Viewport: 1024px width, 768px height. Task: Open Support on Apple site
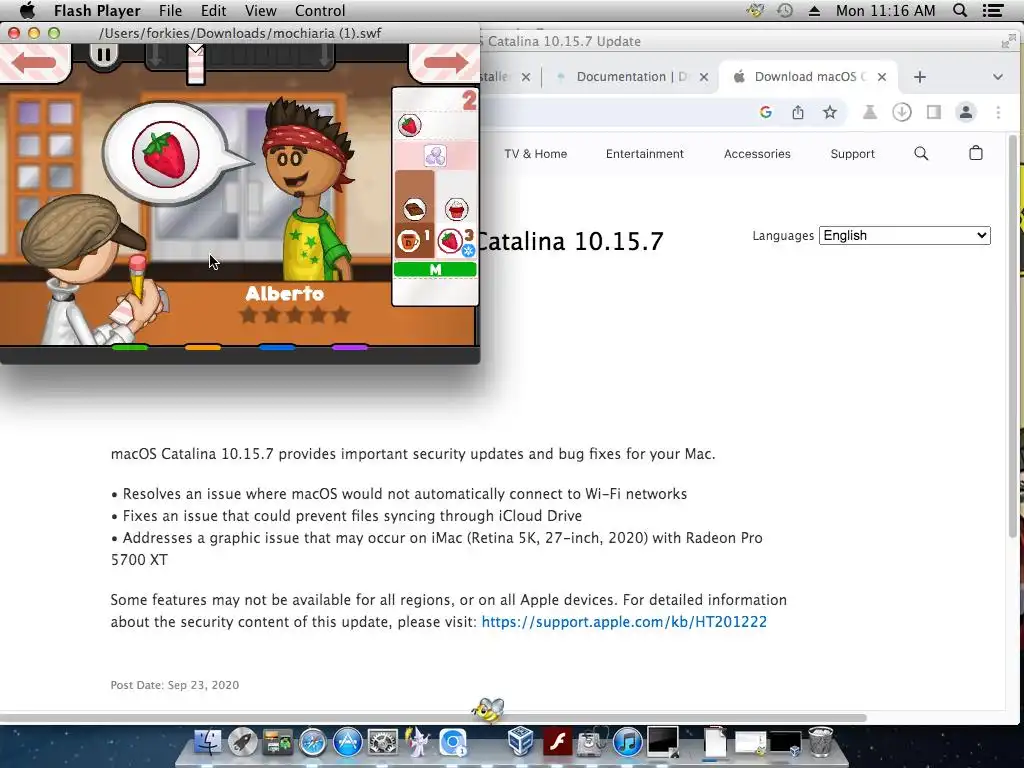pos(852,153)
